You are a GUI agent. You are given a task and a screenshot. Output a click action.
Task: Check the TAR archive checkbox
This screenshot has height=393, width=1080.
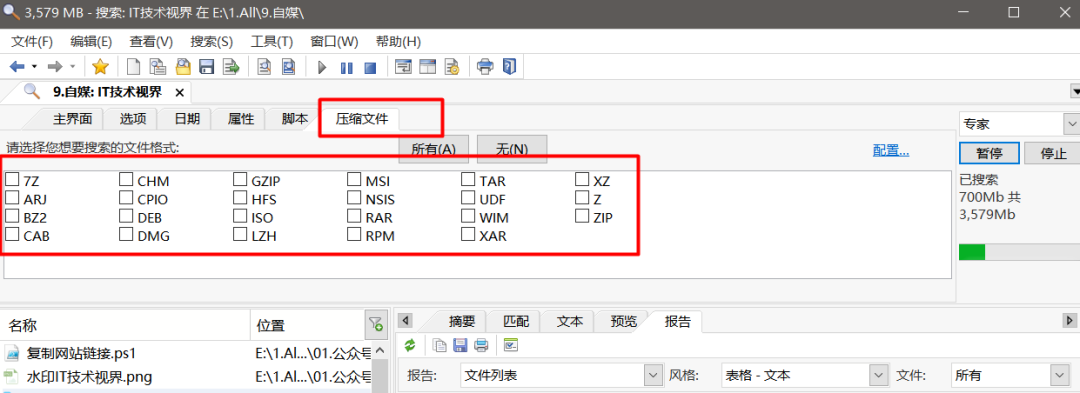(468, 180)
